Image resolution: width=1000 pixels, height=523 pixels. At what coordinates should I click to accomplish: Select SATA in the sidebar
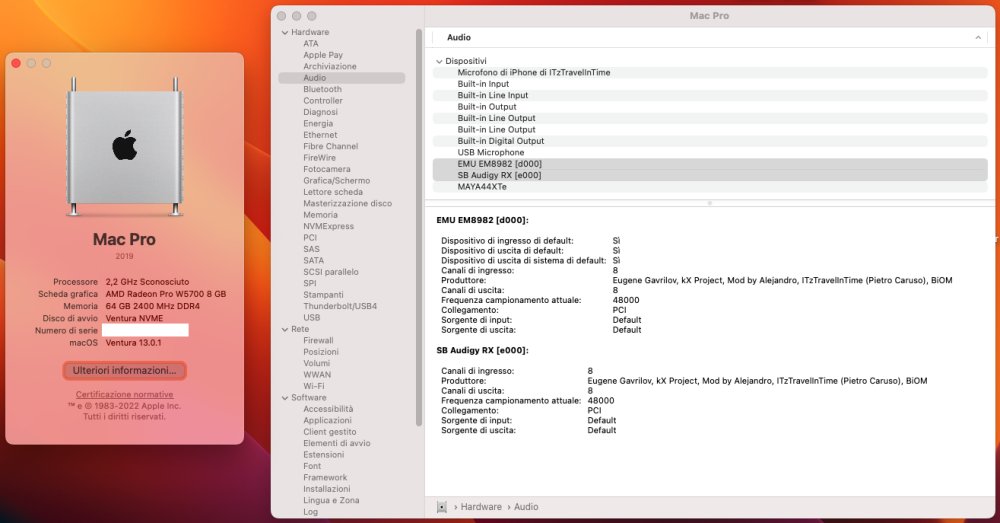click(313, 261)
